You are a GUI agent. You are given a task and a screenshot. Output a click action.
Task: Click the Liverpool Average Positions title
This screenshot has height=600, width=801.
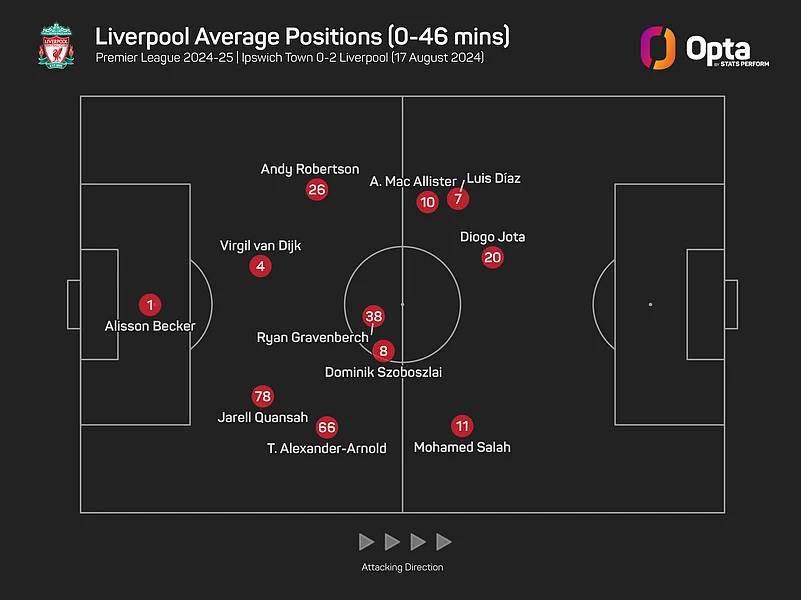[x=302, y=37]
